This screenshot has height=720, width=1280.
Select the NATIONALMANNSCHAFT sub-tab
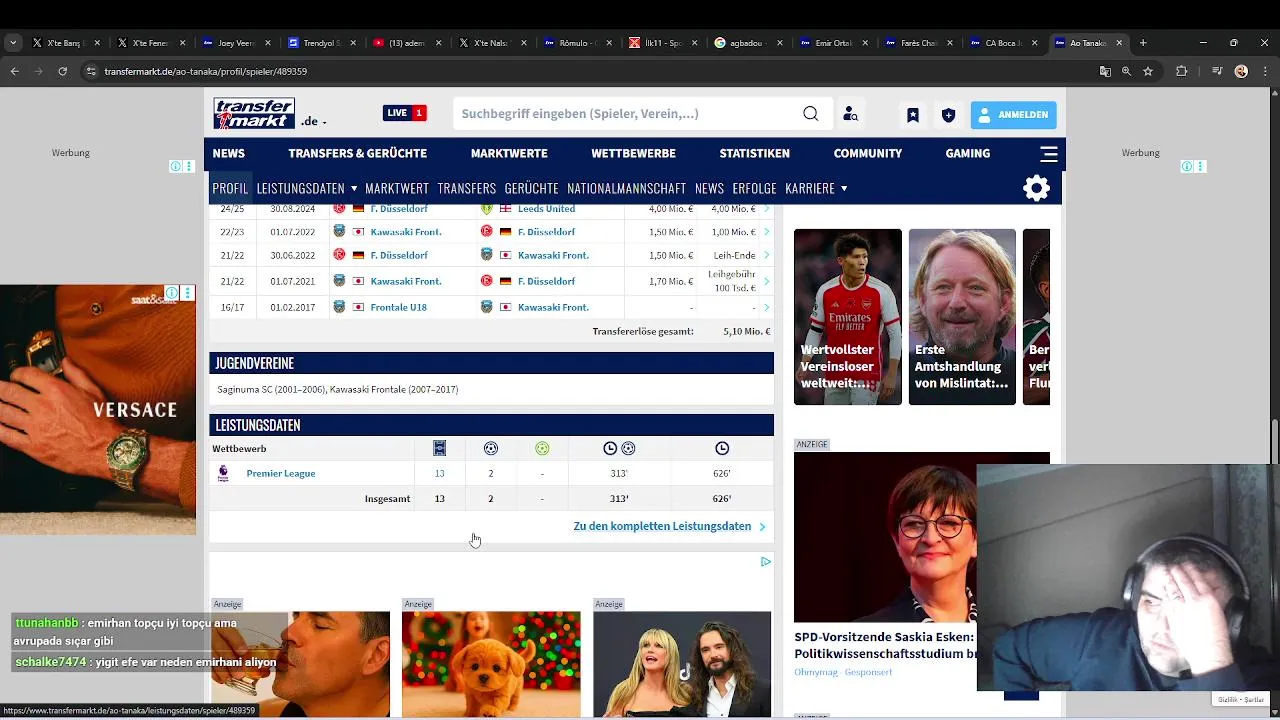626,188
